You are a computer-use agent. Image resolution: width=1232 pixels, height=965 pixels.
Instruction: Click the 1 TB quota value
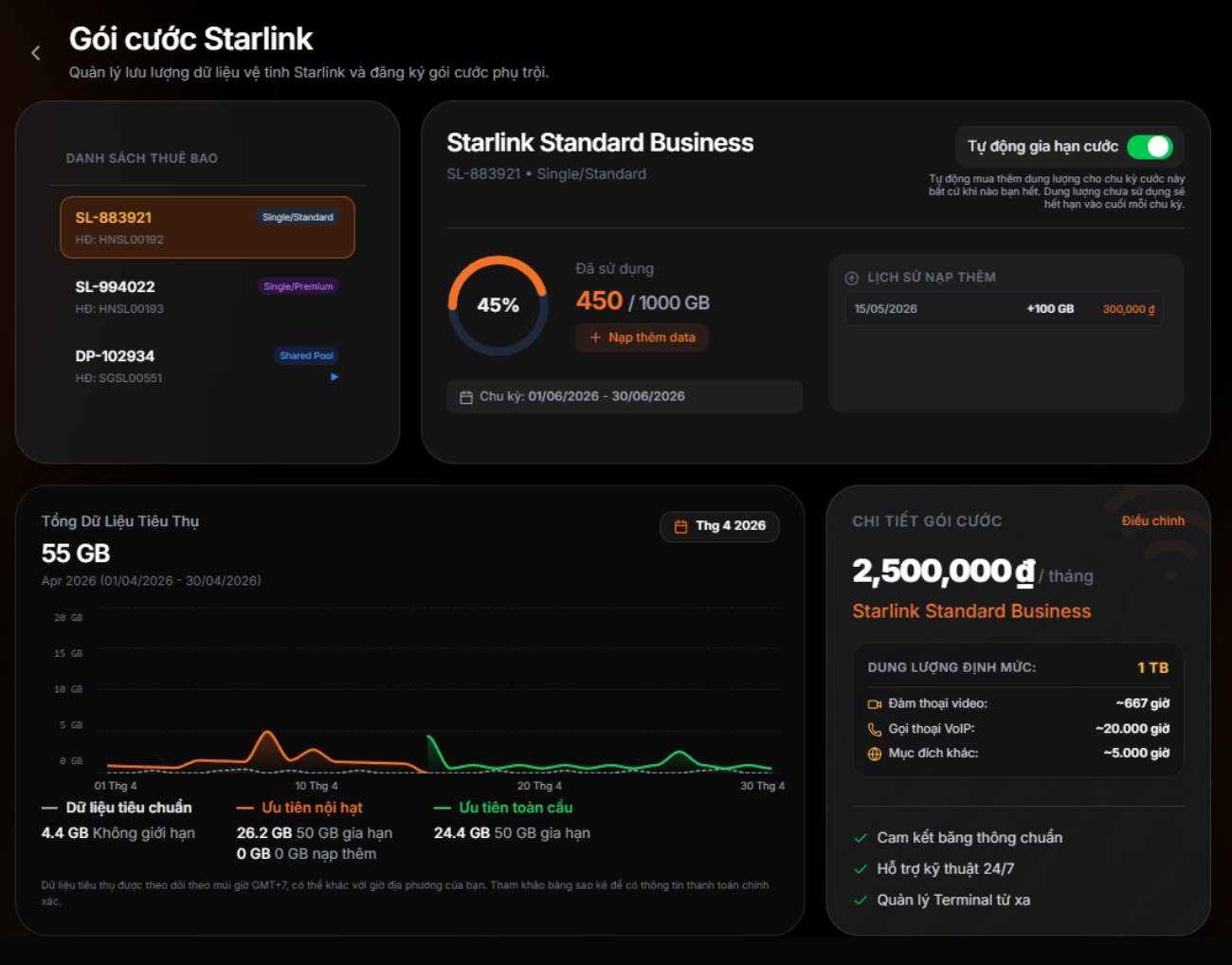coord(1152,667)
